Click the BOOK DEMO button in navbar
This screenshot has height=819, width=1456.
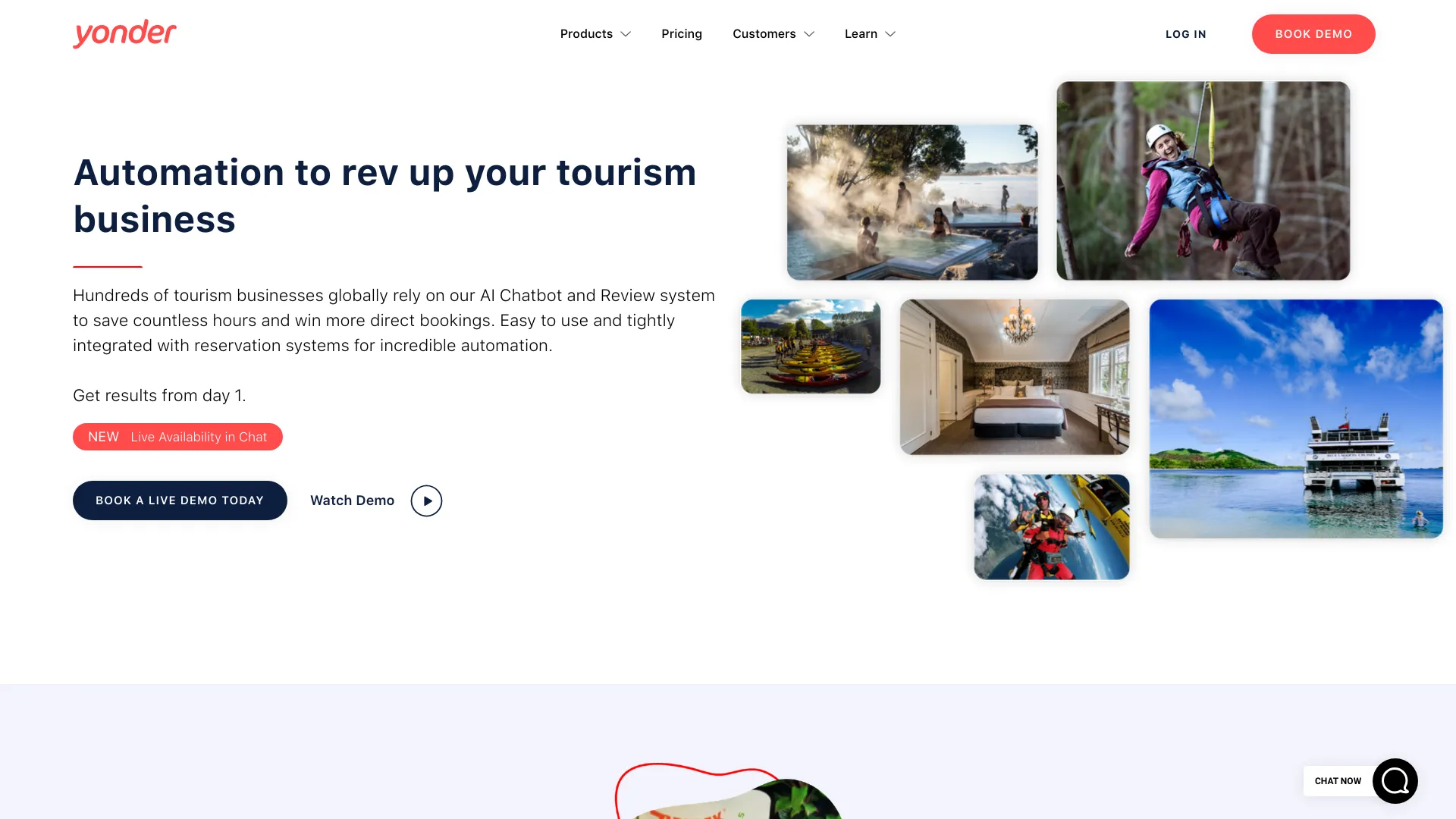(x=1313, y=34)
